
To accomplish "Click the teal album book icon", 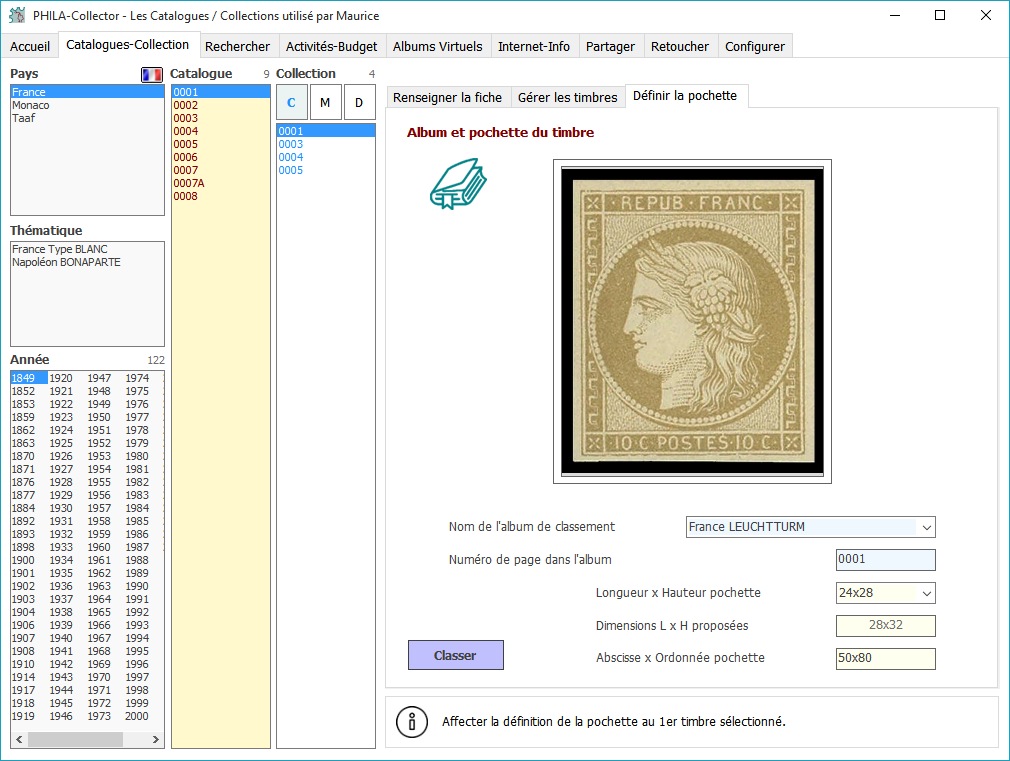I will (458, 184).
